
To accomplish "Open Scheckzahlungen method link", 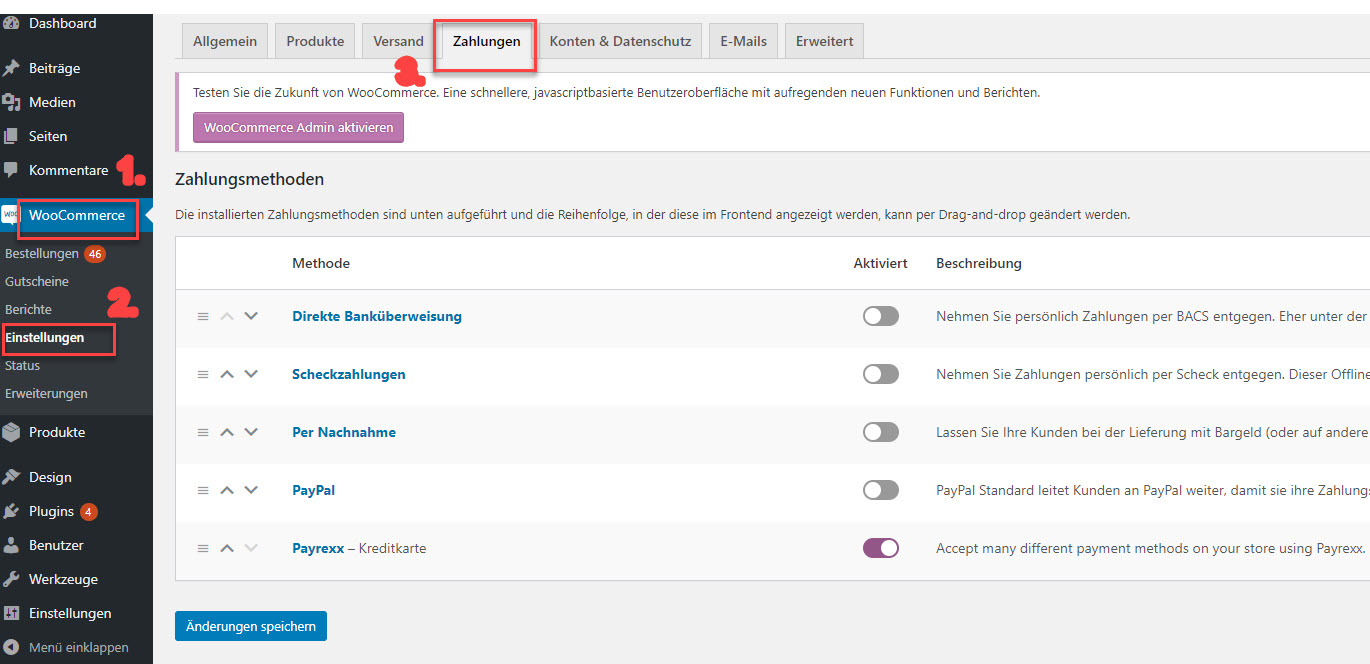I will [349, 374].
